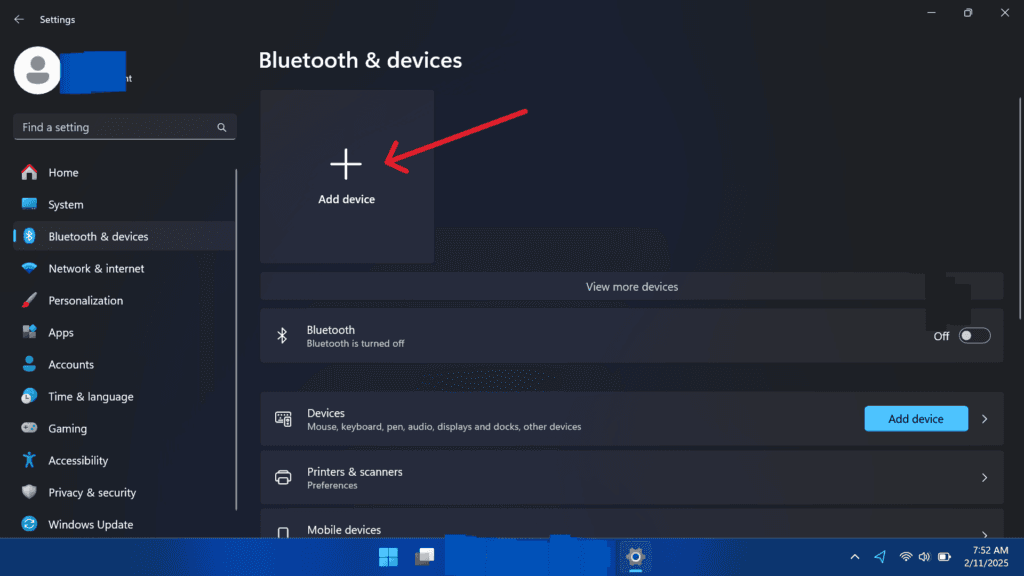
Task: Click the search magnifier icon
Action: tap(221, 127)
